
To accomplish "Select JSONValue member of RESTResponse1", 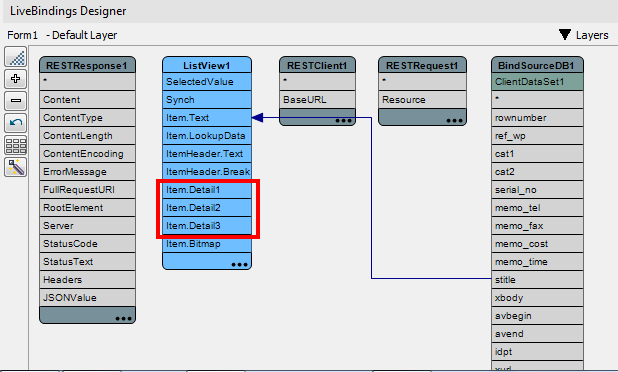I will [87, 298].
